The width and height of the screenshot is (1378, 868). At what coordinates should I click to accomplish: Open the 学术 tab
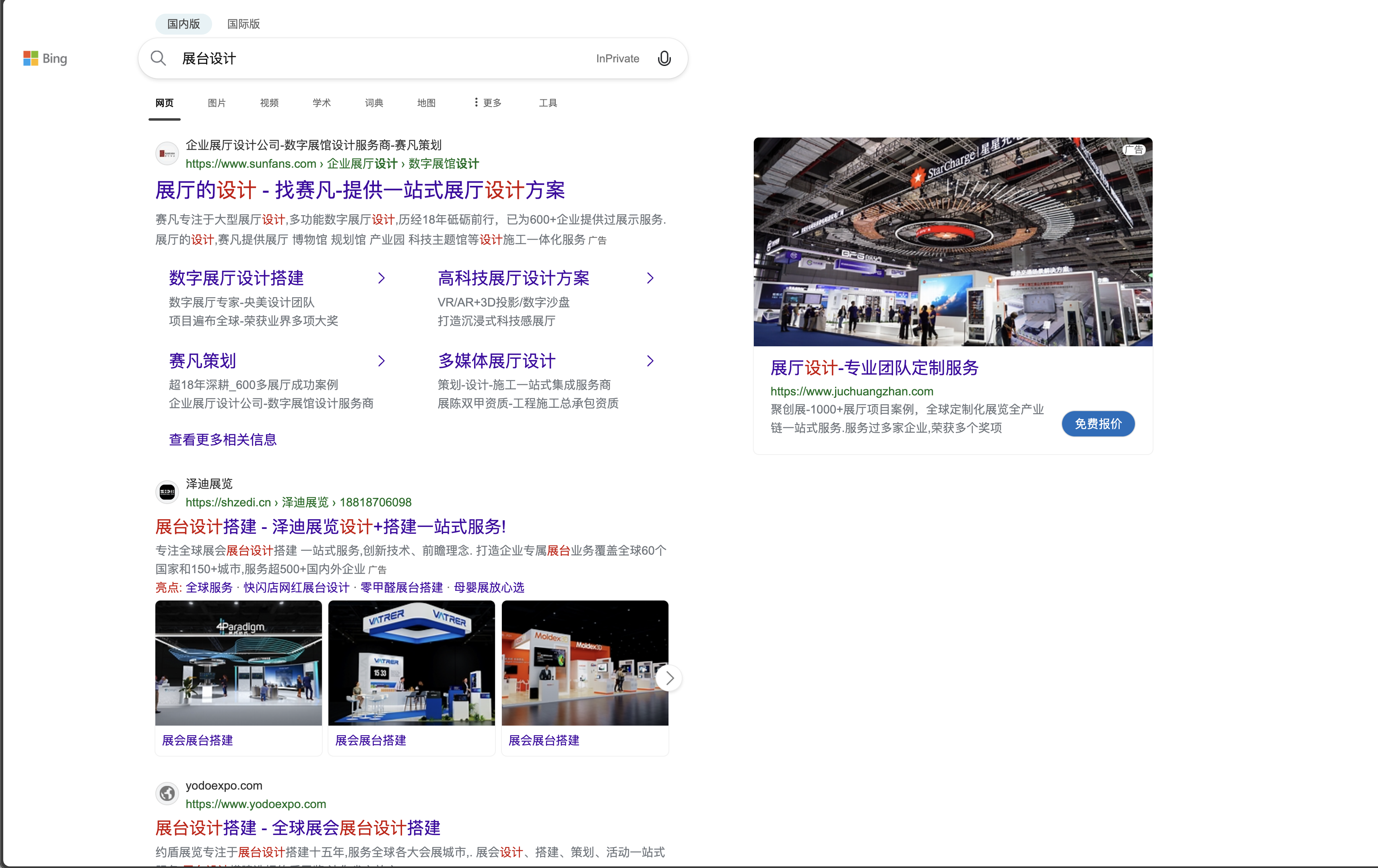pyautogui.click(x=322, y=103)
